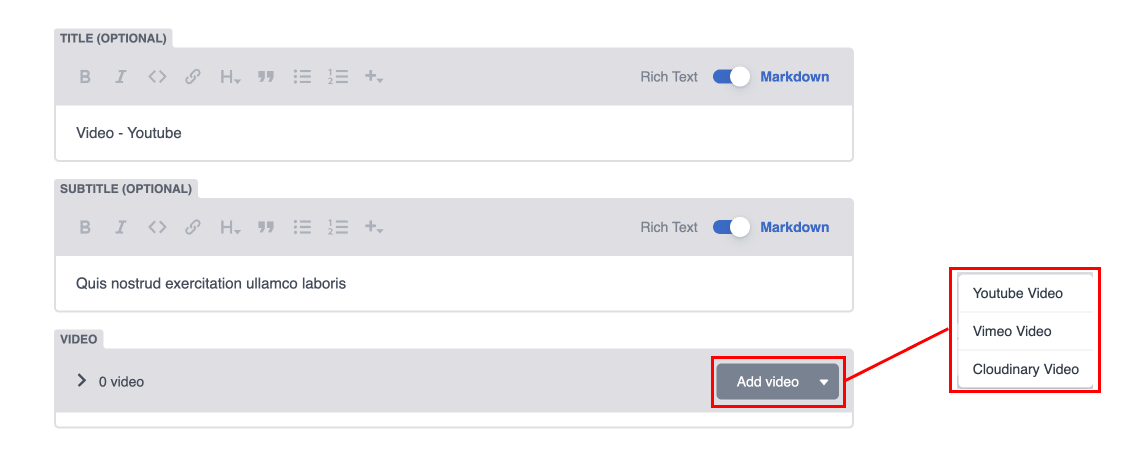Click Title field with 'Video - Youtube'
Viewport: 1148px width, 467px height.
click(454, 133)
